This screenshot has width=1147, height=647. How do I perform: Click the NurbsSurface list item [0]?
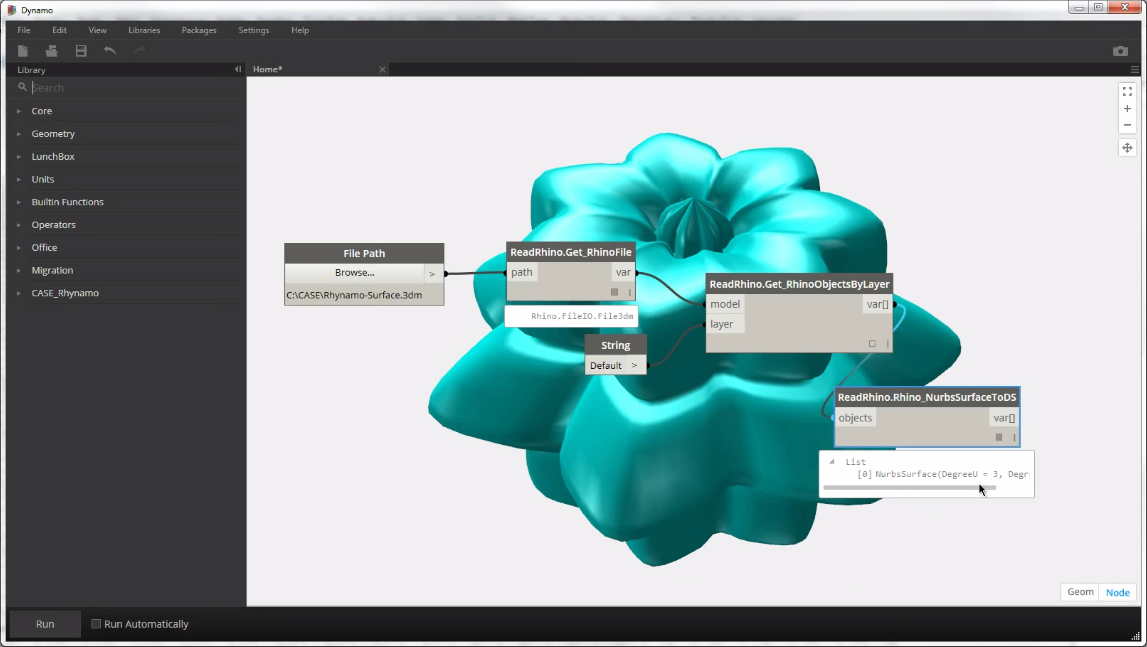click(943, 474)
